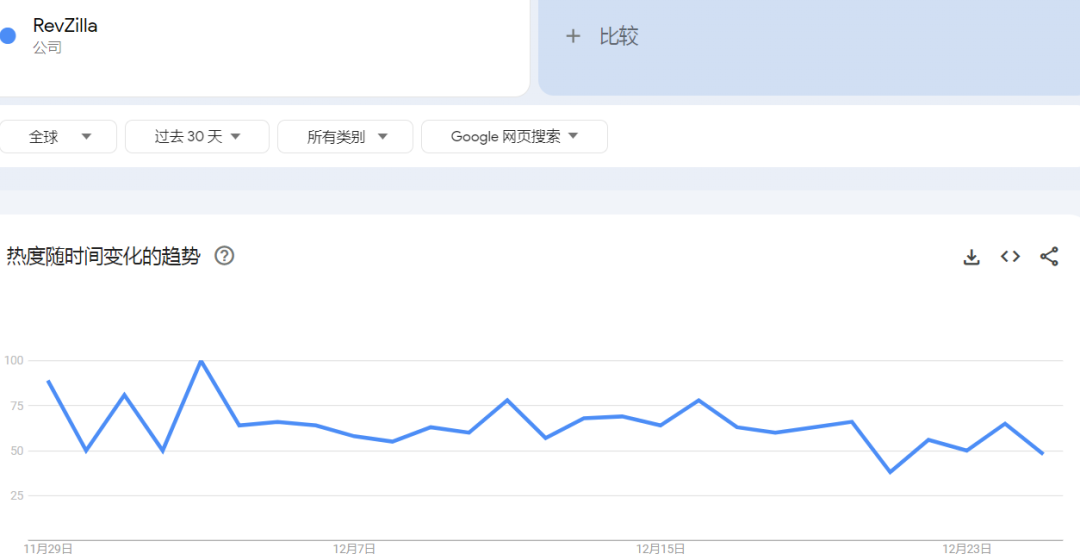Click the peak point at 100 on chart
Image resolution: width=1080 pixels, height=560 pixels.
pyautogui.click(x=201, y=360)
